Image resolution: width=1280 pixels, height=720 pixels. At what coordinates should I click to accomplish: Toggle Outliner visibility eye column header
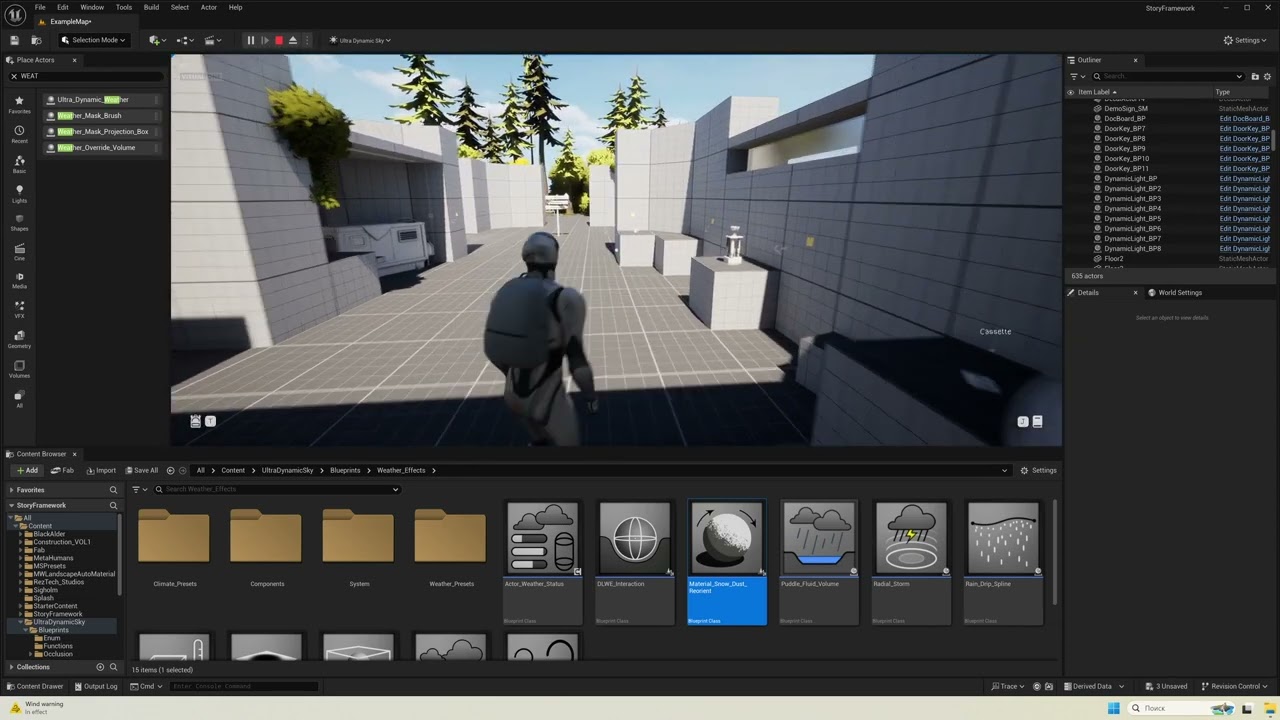[x=1071, y=92]
